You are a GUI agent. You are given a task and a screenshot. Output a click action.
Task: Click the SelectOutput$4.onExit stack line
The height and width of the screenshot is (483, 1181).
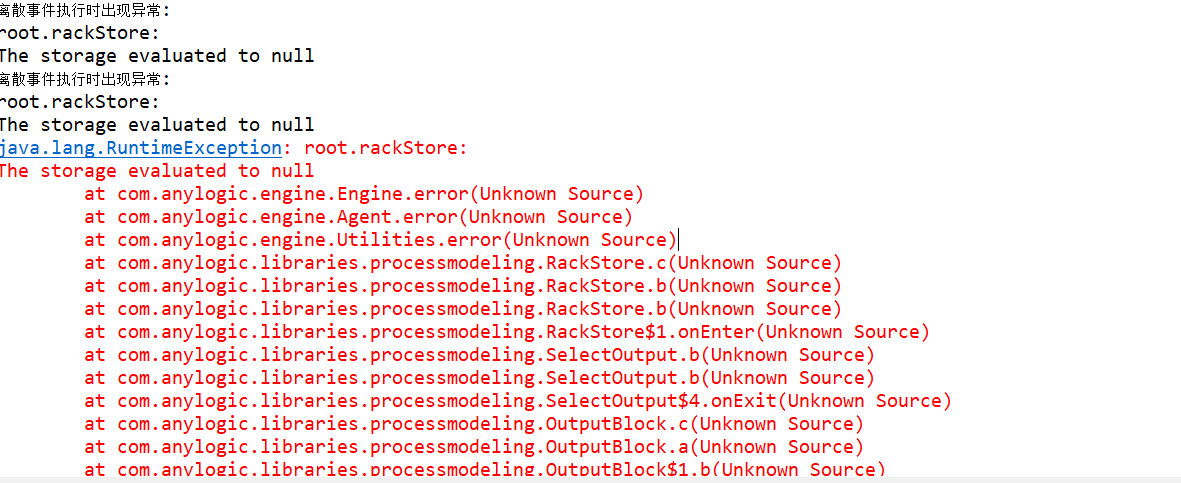518,401
